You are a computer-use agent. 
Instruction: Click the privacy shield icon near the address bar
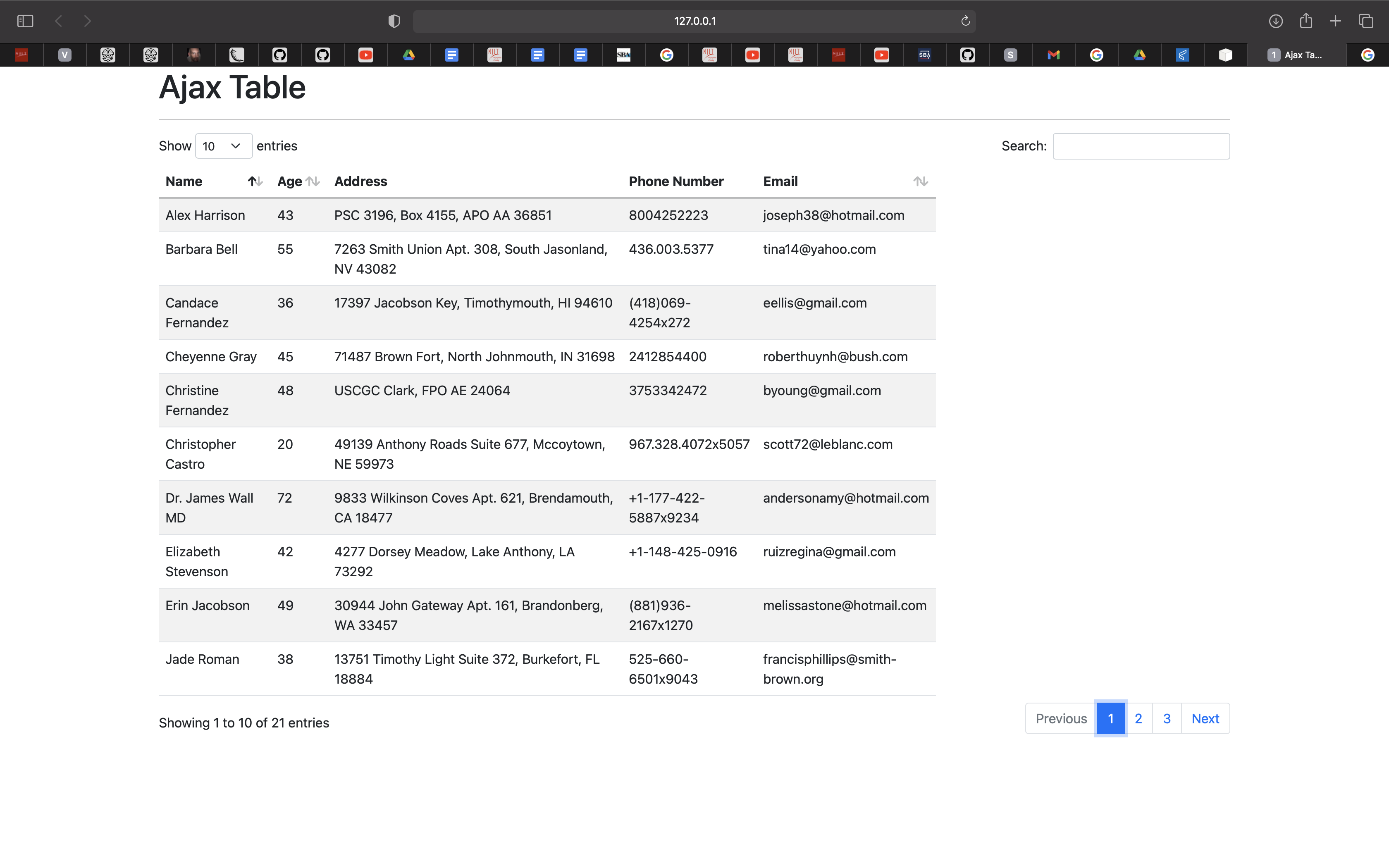coord(394,21)
